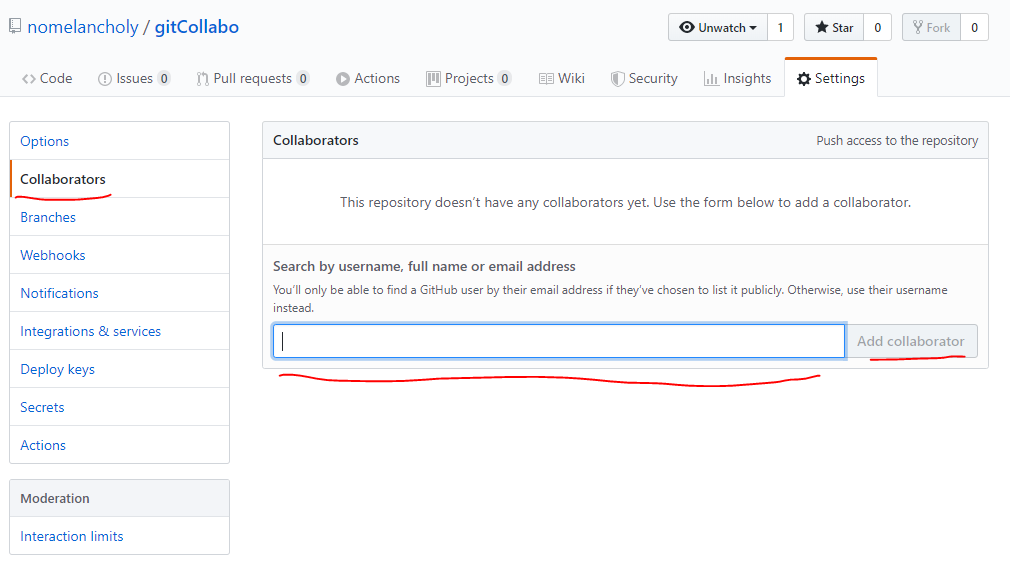Click the Moderation section header
The height and width of the screenshot is (564, 1010).
pyautogui.click(x=120, y=498)
